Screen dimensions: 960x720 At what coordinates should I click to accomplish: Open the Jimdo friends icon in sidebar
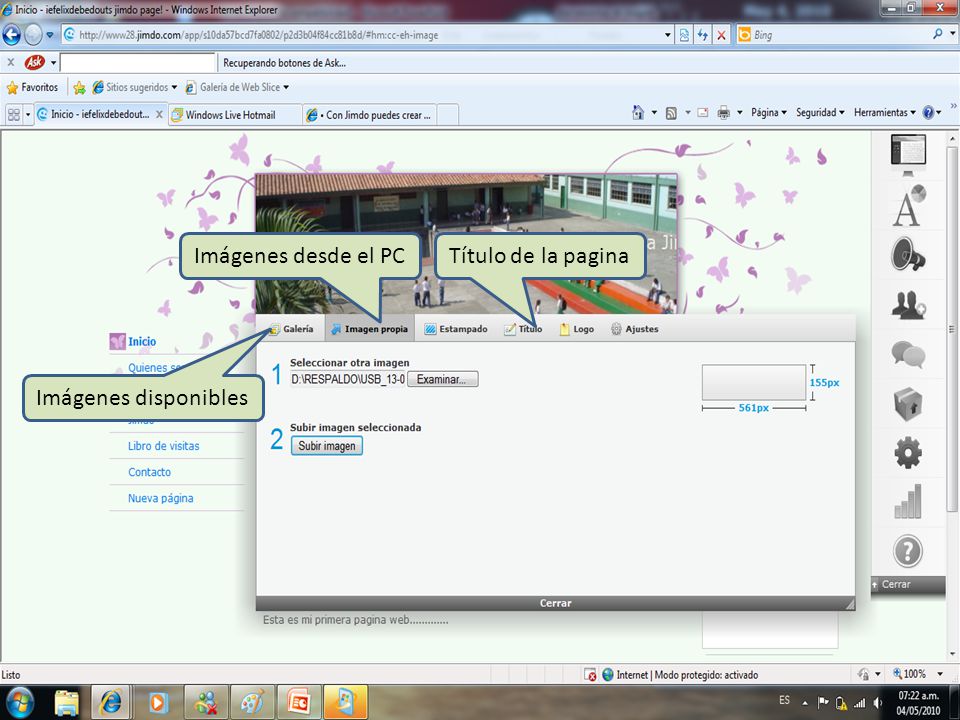pos(909,305)
